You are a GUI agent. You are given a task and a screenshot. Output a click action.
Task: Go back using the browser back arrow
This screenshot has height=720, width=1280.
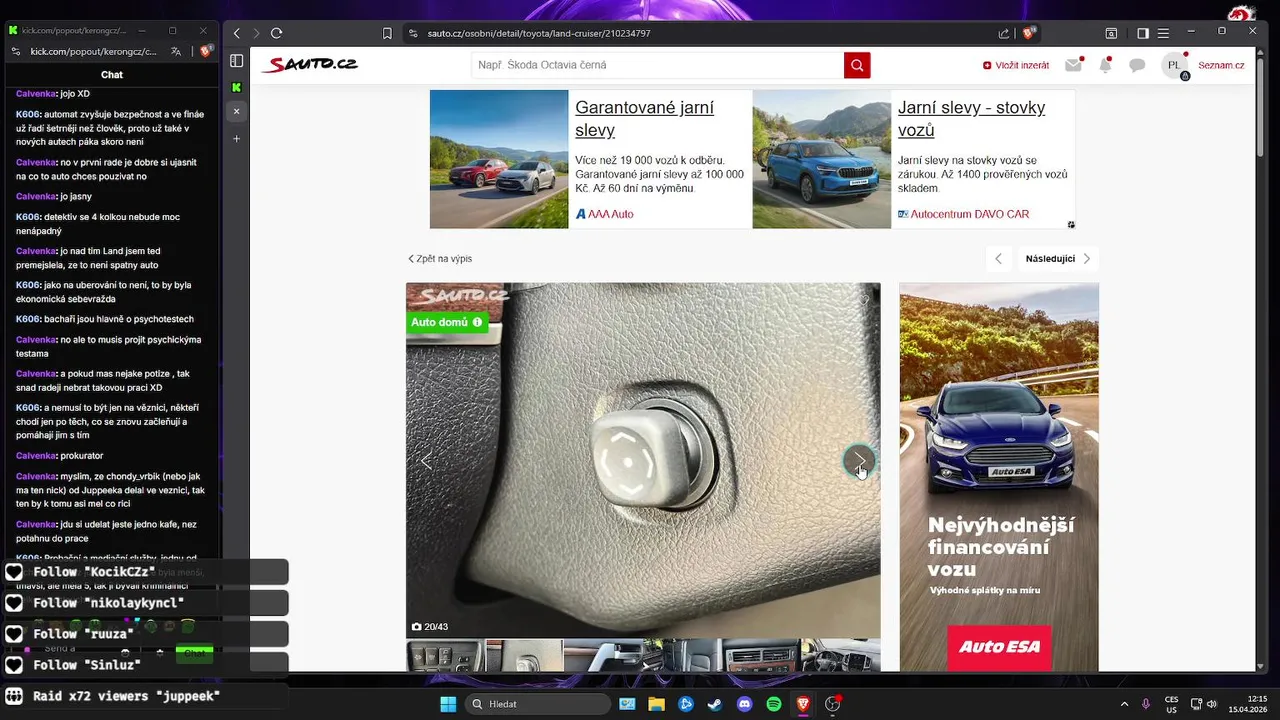(x=237, y=33)
